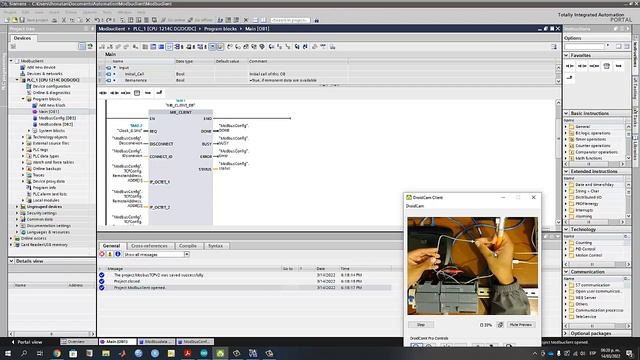The width and height of the screenshot is (640, 360).
Task: Select the 'Project closed' message row
Action: click(x=245, y=281)
